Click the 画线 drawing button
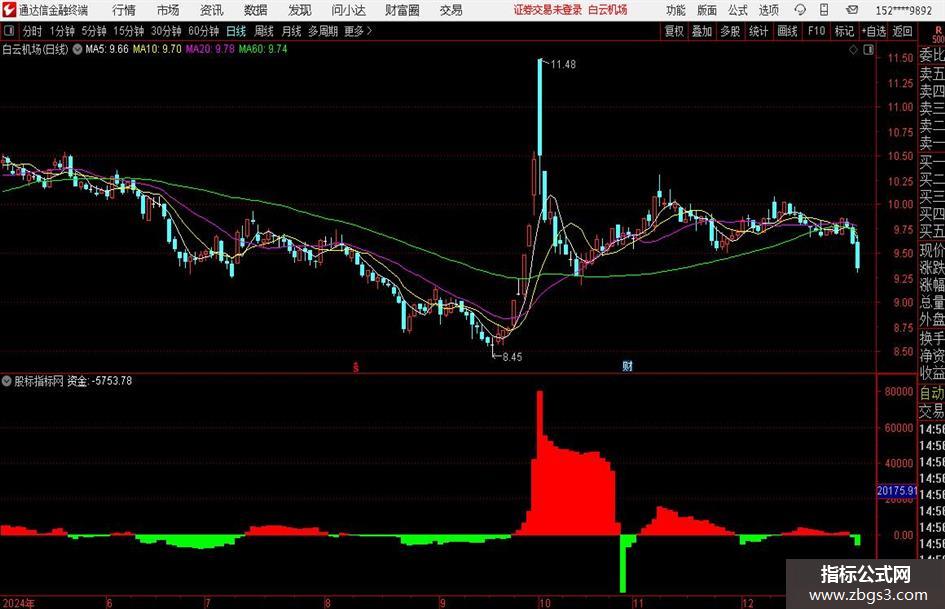945x609 pixels. point(787,31)
